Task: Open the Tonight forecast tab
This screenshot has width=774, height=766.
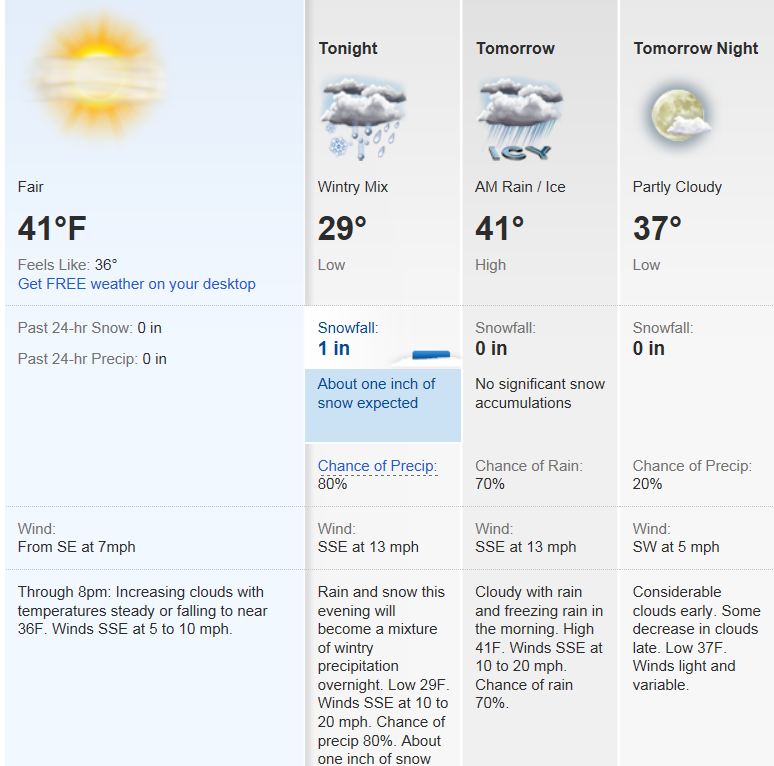Action: pyautogui.click(x=348, y=48)
